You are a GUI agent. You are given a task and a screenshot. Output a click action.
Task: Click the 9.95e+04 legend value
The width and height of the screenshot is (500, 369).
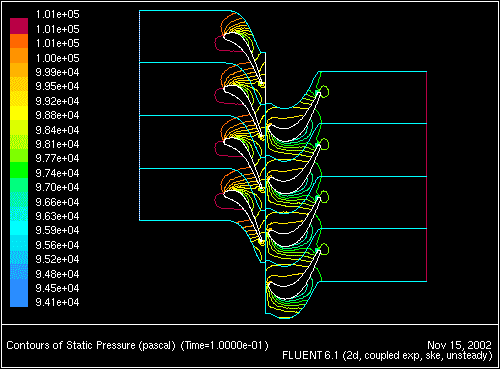(x=57, y=86)
